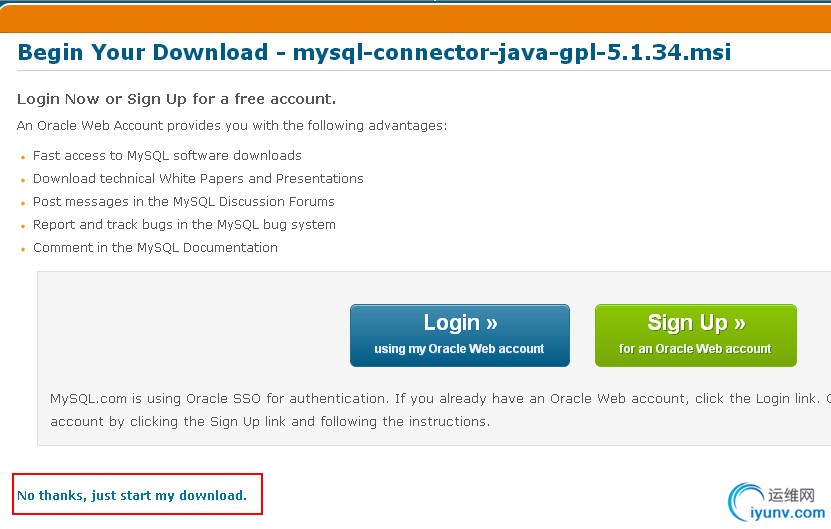This screenshot has width=831, height=529.
Task: Click the iyunv.com watermark text
Action: pos(788,513)
